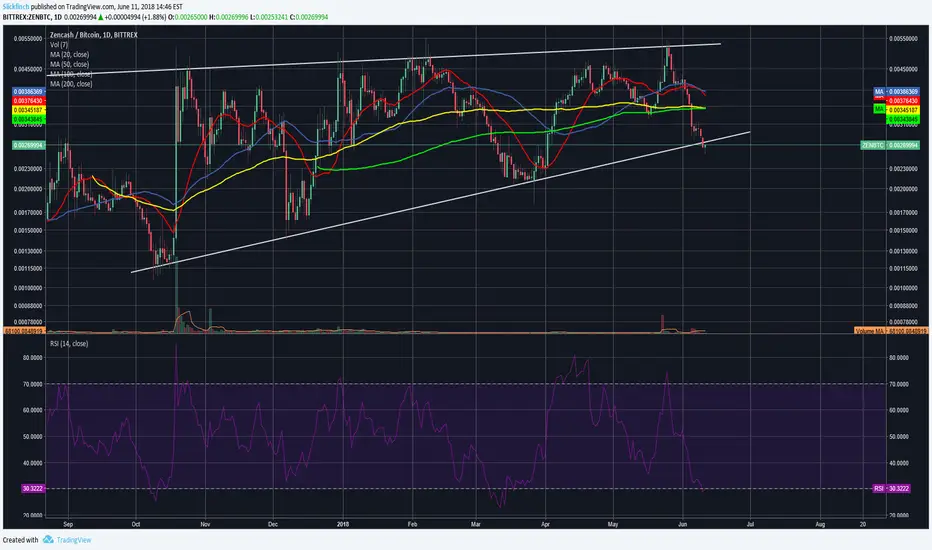Click the red 0.00376430 label on left scale
The image size is (932, 550).
tap(29, 101)
